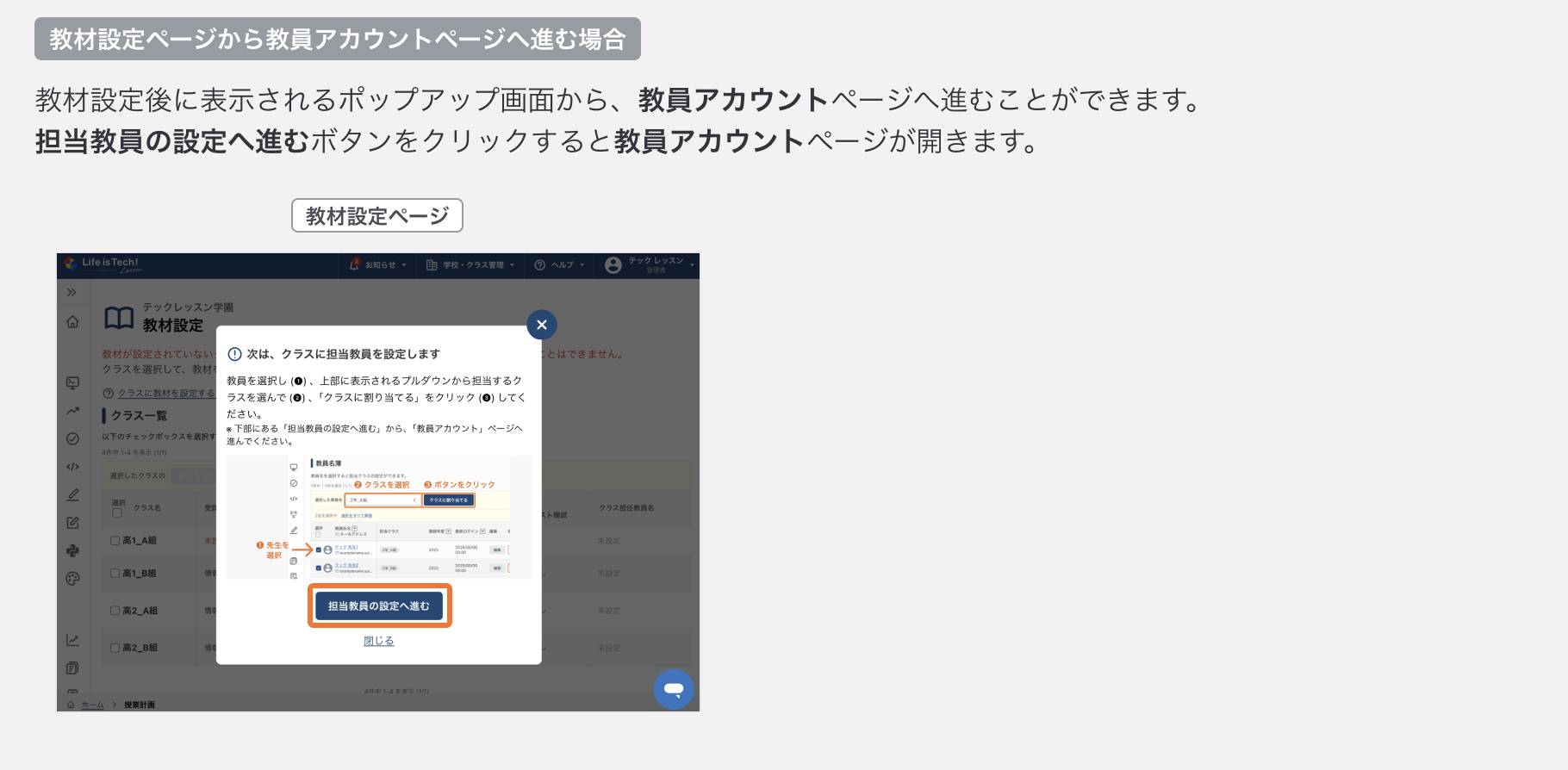Select the Python icon in the sidebar

coord(72,550)
